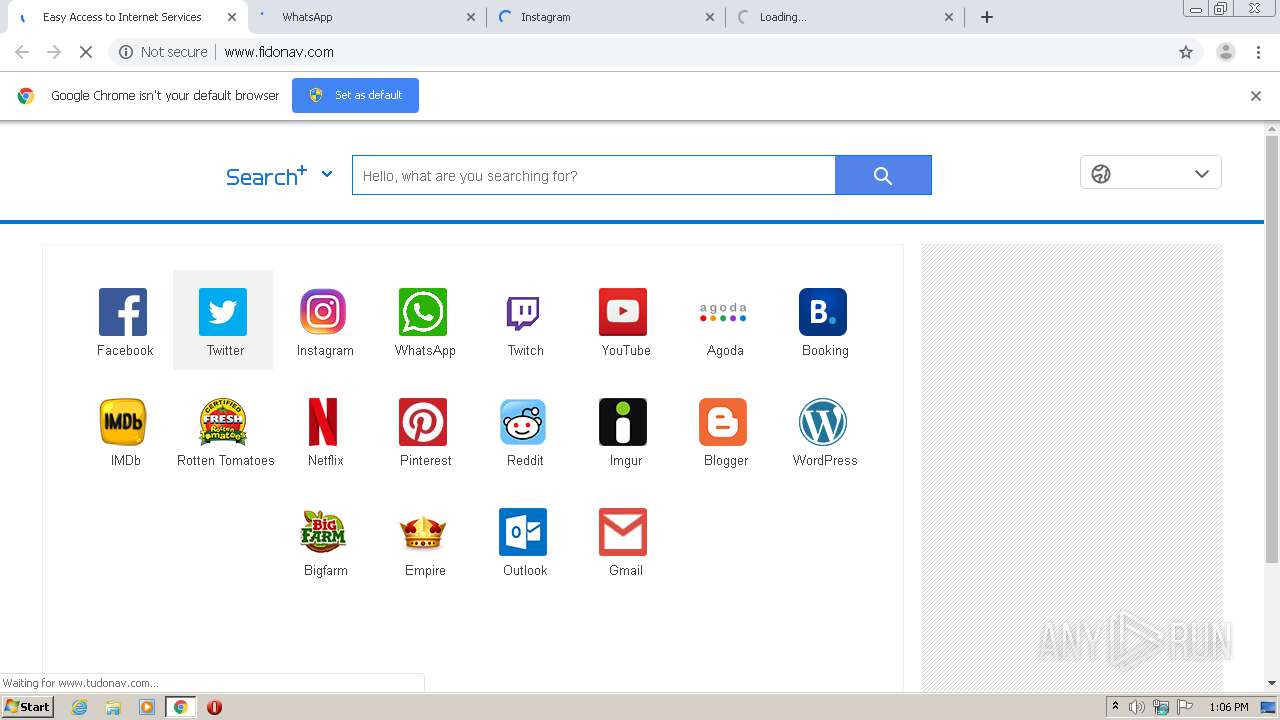The width and height of the screenshot is (1280, 720).
Task: Open the WhatsApp shortcut icon
Action: click(423, 312)
